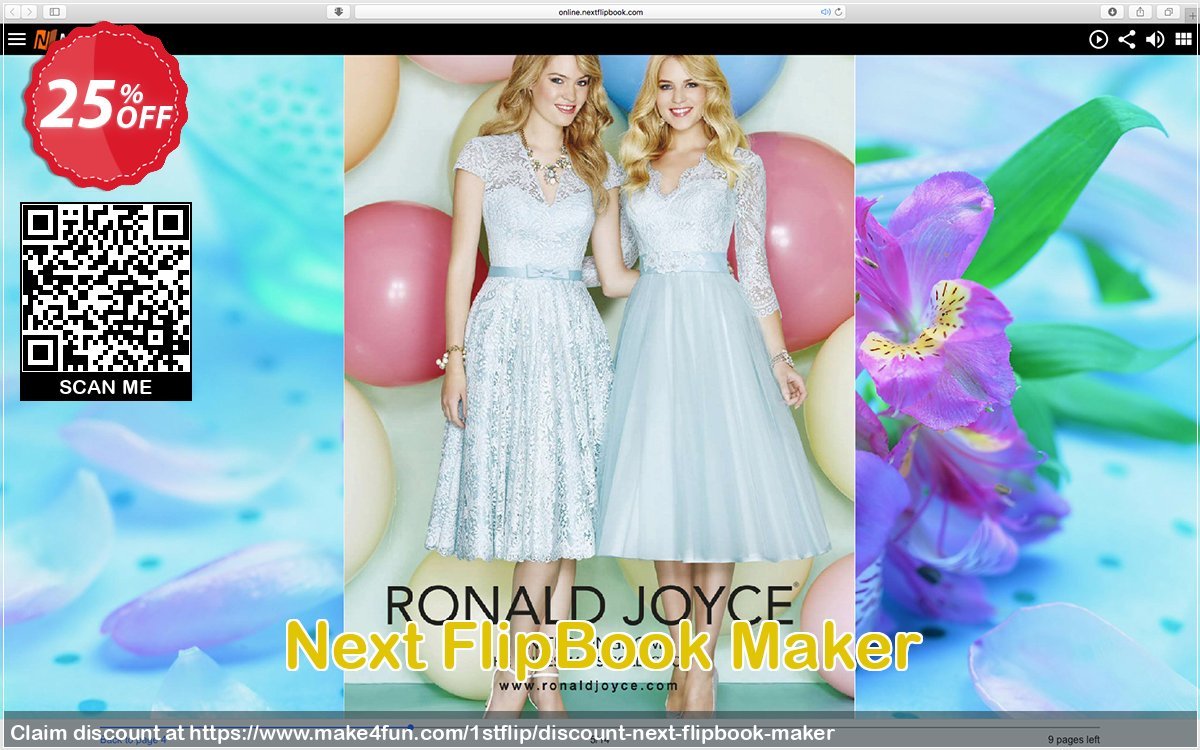
Task: Show all Safari tabs overview
Action: coord(1168,11)
